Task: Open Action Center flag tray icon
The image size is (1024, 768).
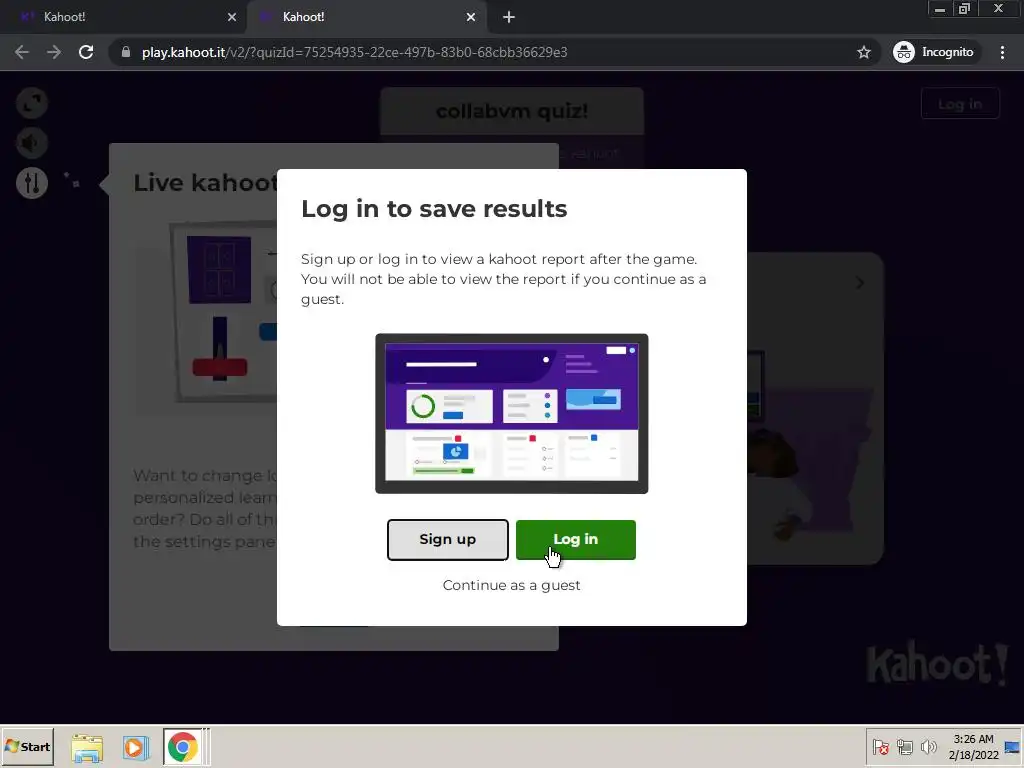Action: (880, 747)
